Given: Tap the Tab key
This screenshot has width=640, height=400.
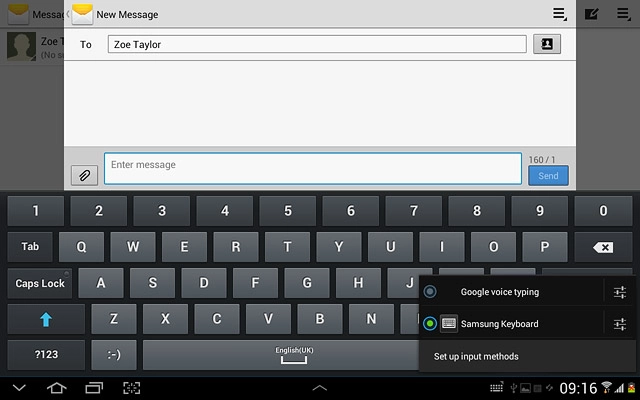Looking at the screenshot, I should pos(30,247).
